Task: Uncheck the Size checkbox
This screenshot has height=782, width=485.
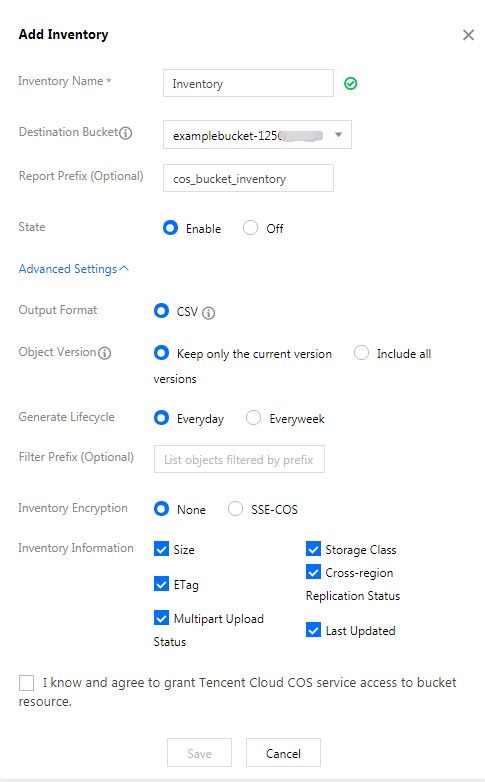Action: click(162, 549)
